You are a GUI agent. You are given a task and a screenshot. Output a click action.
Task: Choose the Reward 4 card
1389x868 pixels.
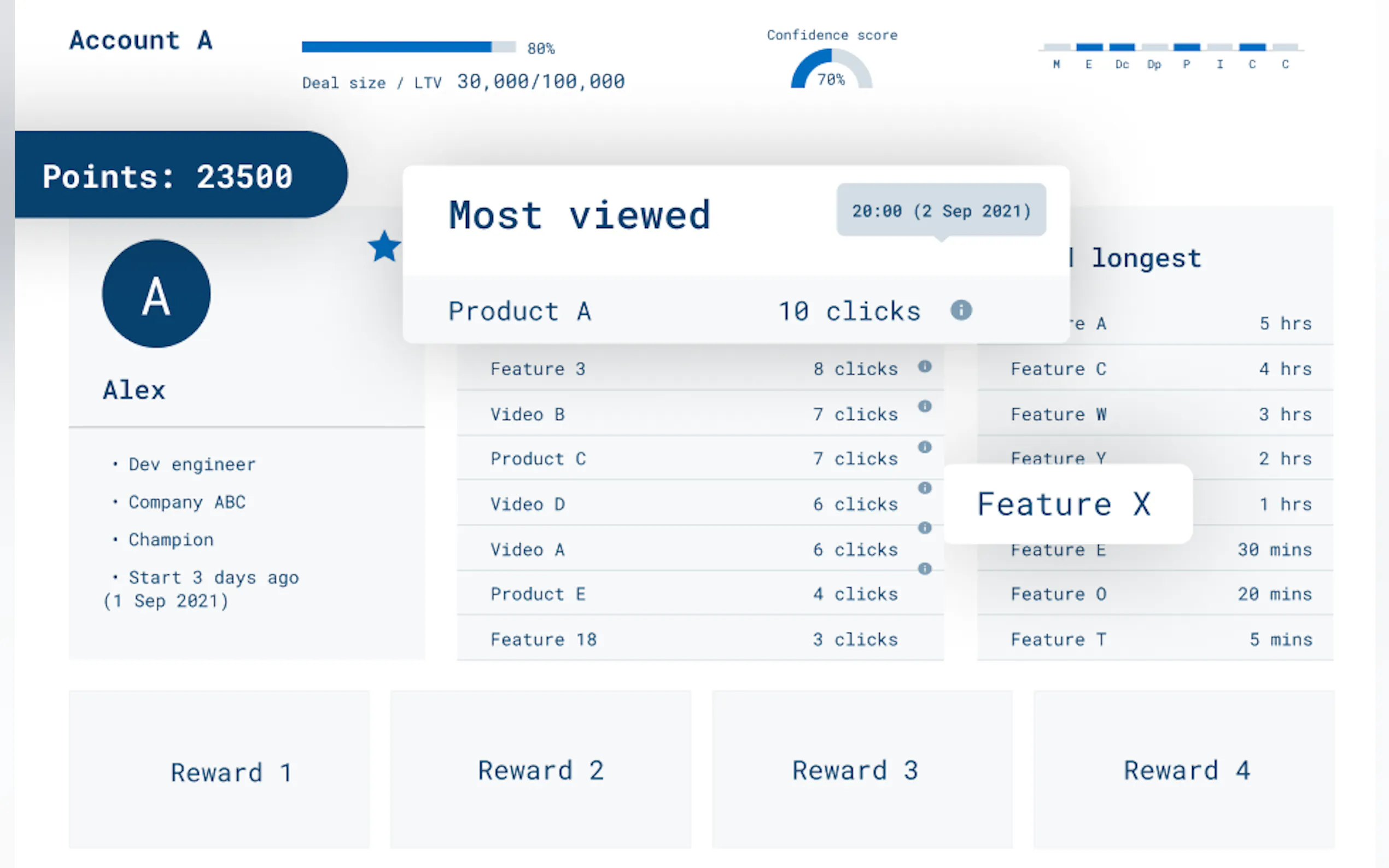1184,769
